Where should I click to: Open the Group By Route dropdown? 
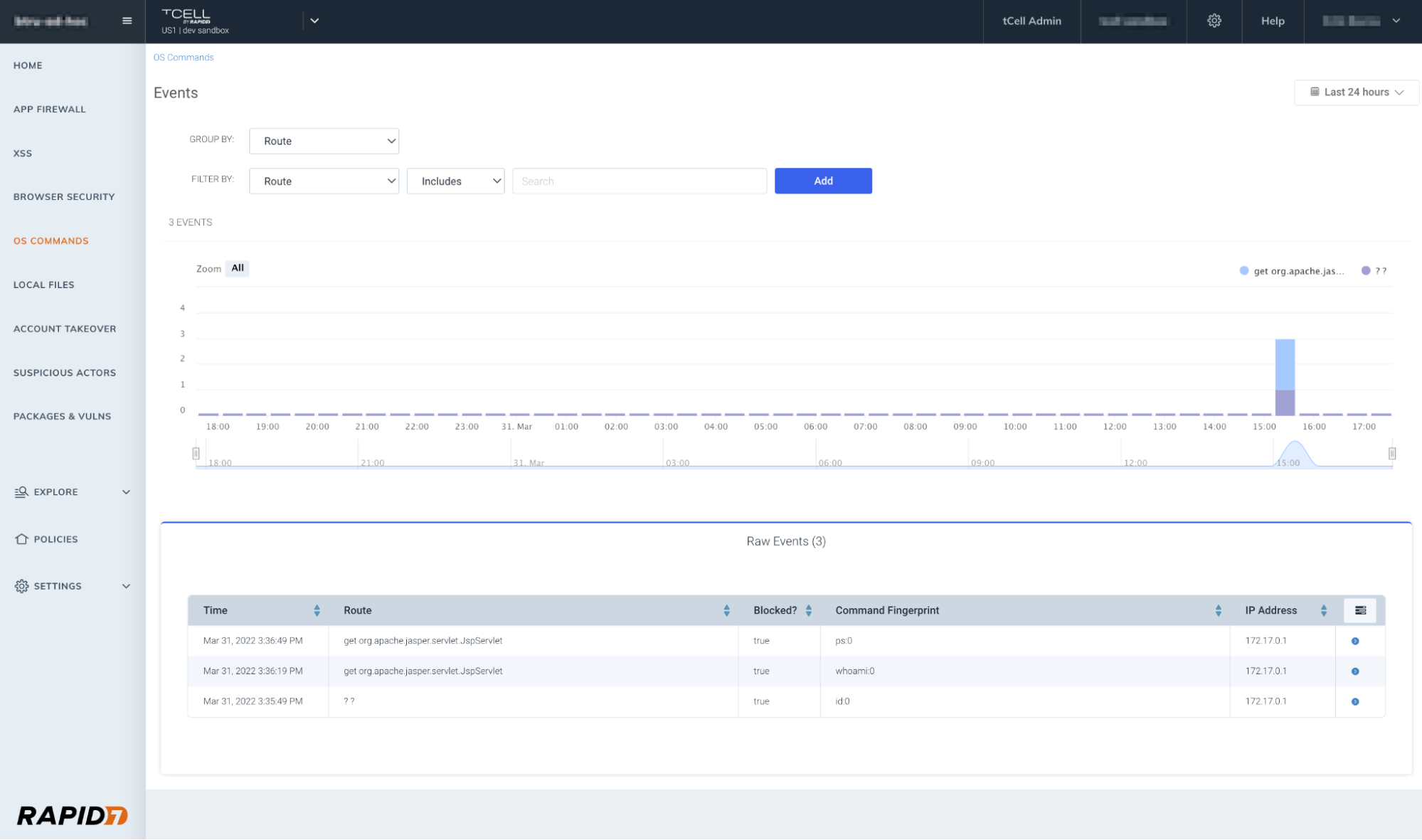(x=324, y=141)
